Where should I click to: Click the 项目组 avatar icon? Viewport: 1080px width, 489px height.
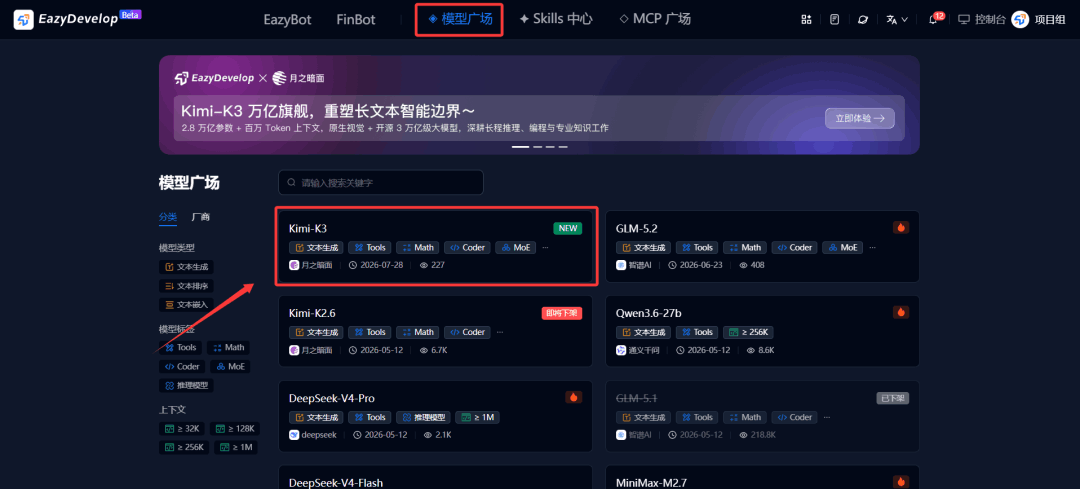click(1020, 19)
